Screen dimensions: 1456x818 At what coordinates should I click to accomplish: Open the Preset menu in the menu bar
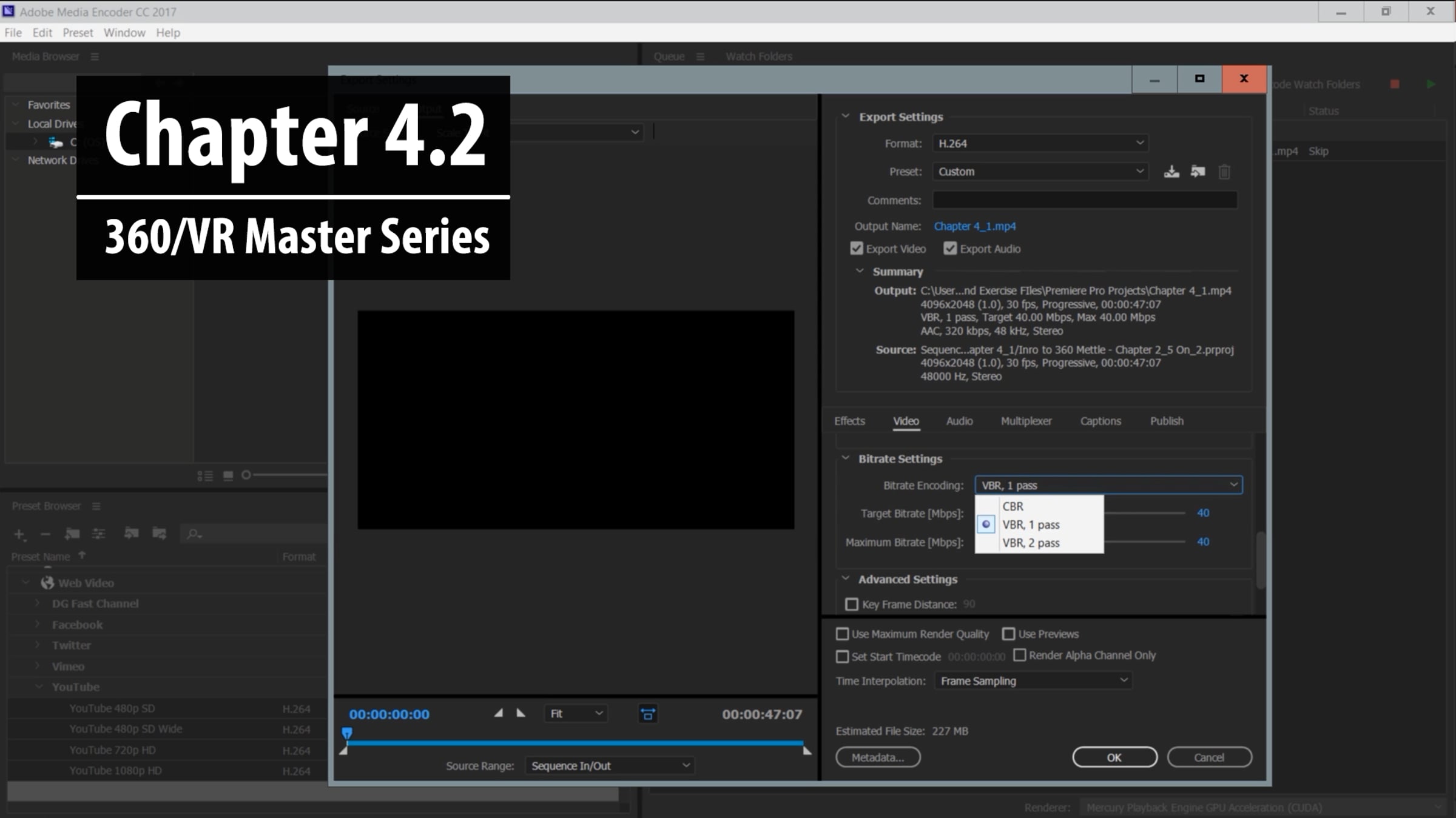click(x=78, y=33)
